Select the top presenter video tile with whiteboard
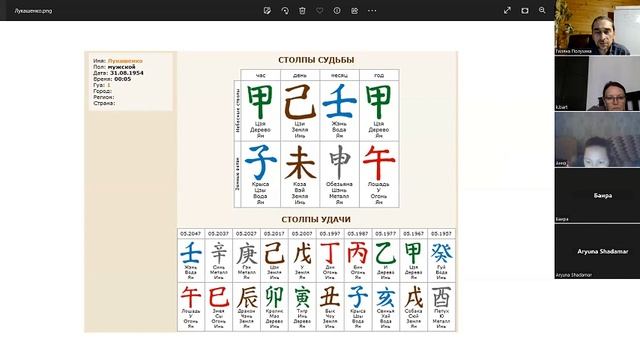 [x=597, y=27]
